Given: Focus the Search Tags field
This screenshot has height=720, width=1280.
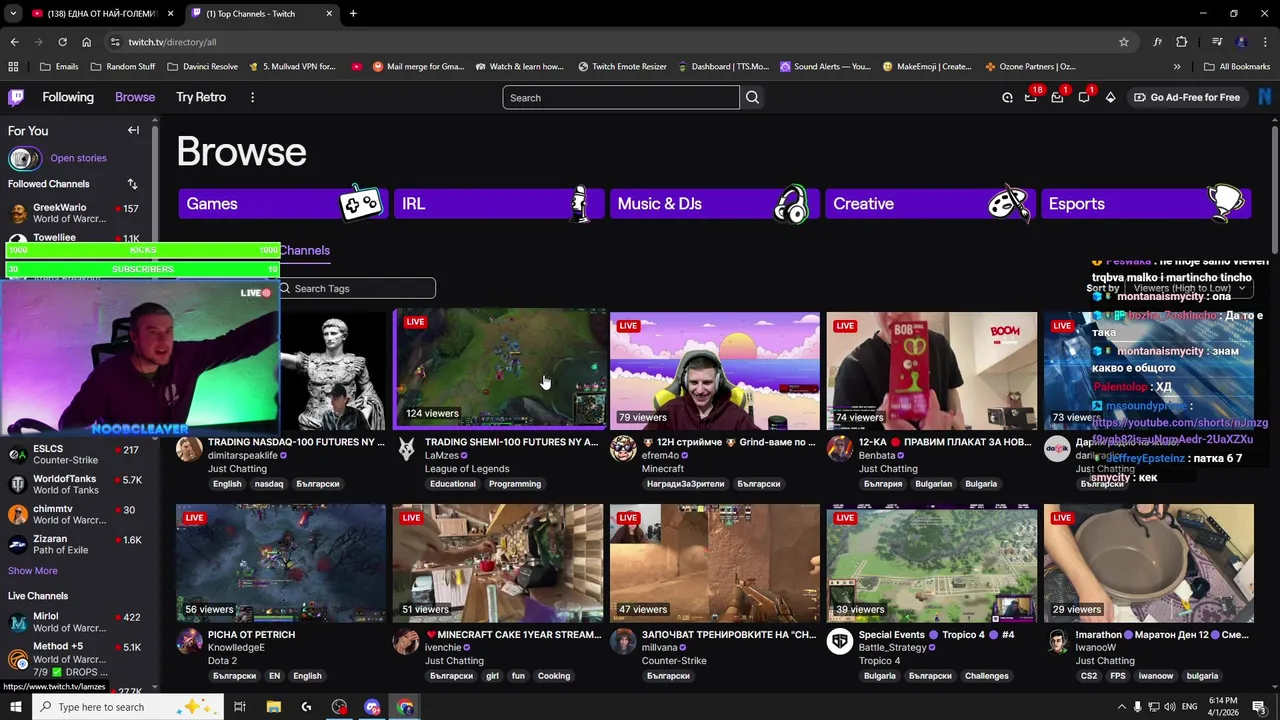Looking at the screenshot, I should pyautogui.click(x=356, y=288).
